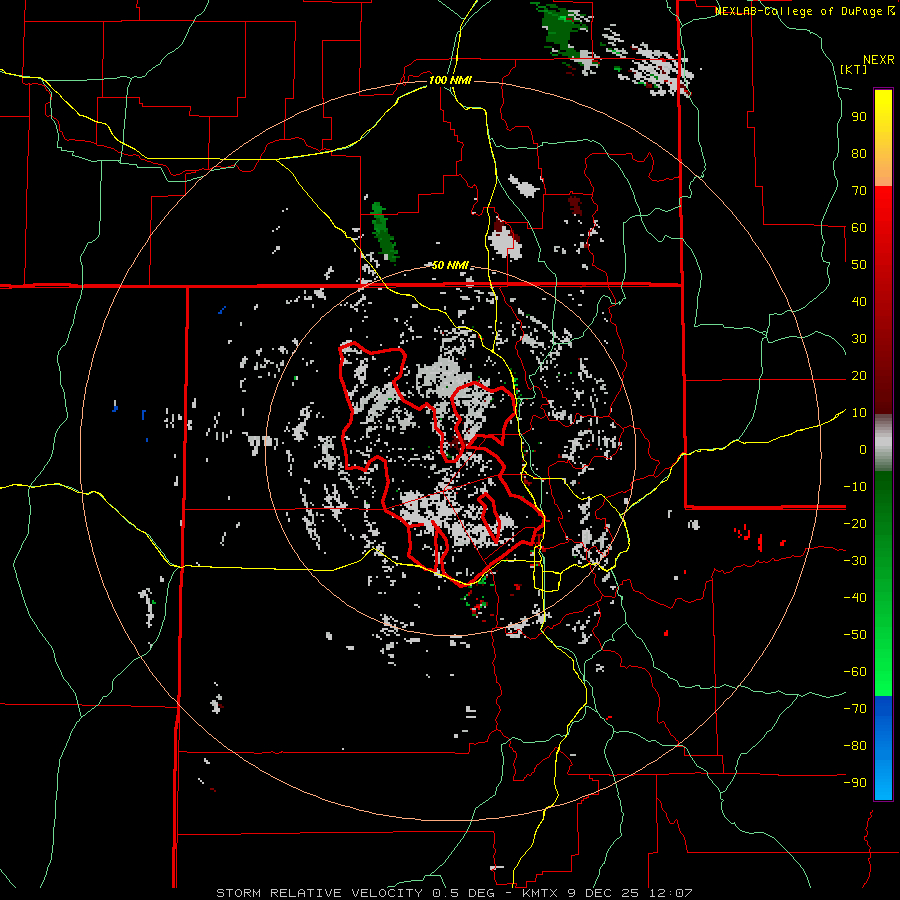The image size is (900, 900).
Task: Select the 50 NMI range ring label
Action: point(450,265)
